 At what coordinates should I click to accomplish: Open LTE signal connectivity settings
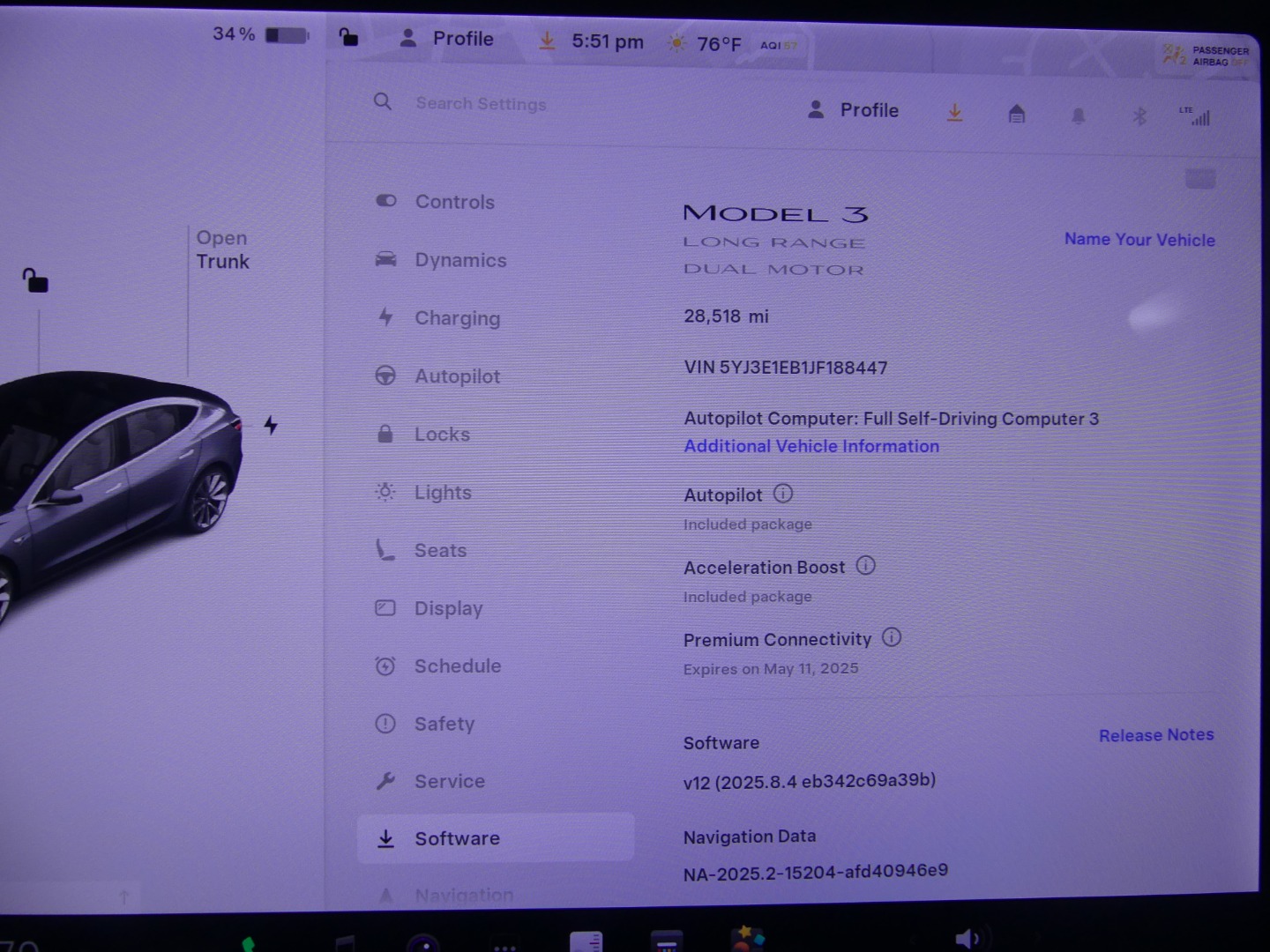pyautogui.click(x=1195, y=115)
